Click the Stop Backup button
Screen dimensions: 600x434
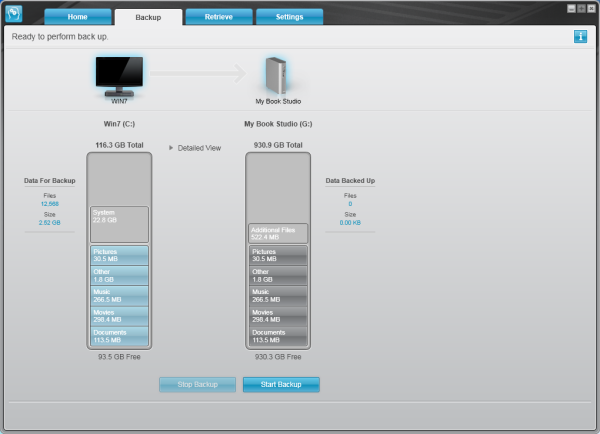[197, 385]
